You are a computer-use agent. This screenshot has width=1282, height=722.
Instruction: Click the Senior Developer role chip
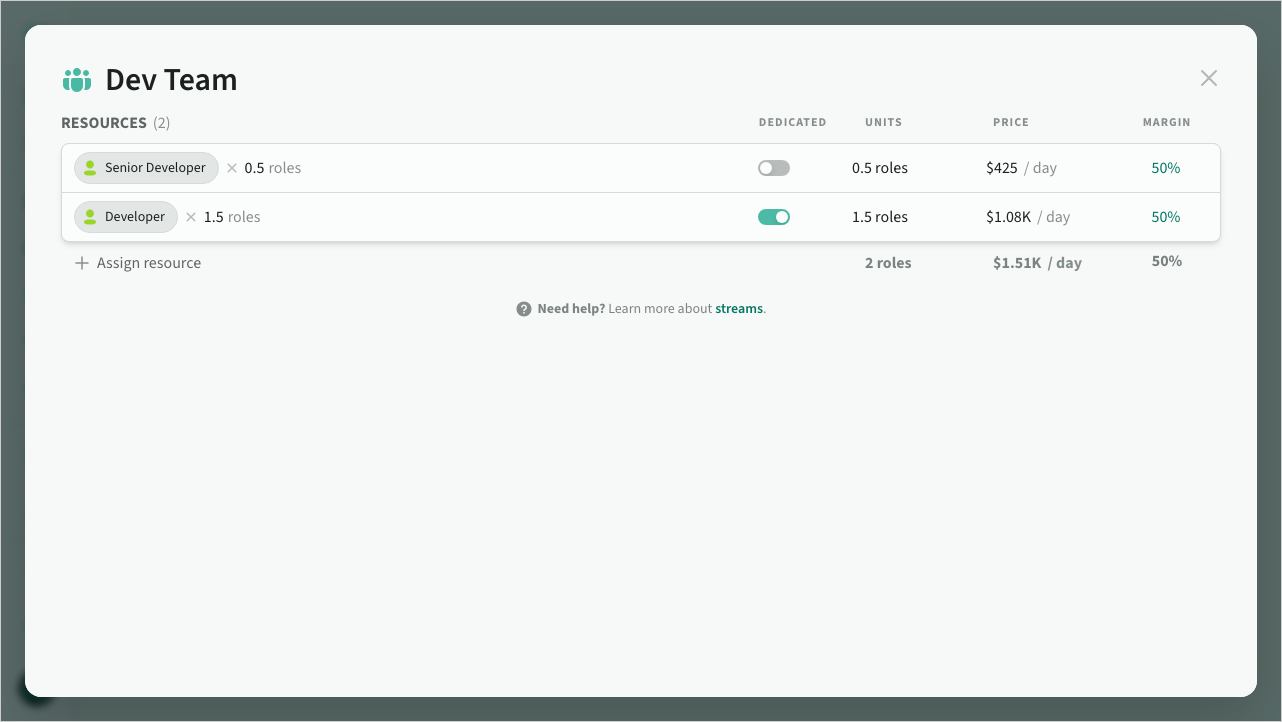tap(155, 168)
